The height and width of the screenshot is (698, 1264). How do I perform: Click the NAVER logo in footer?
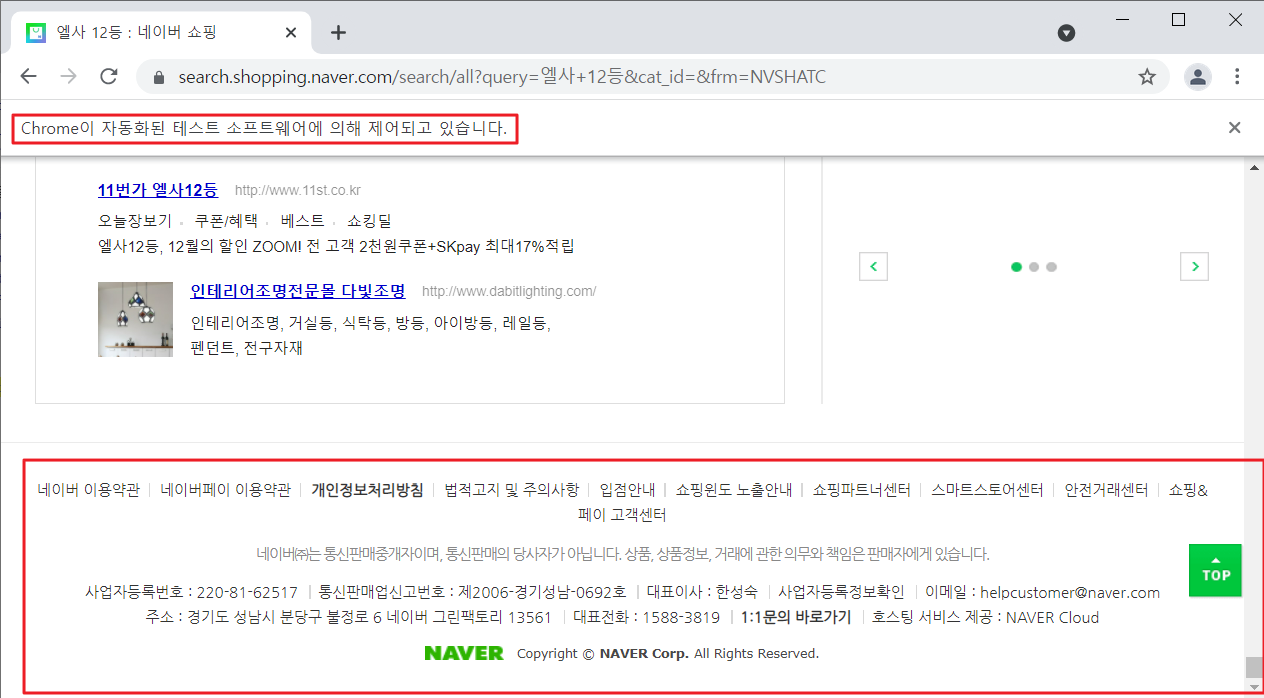[x=464, y=653]
